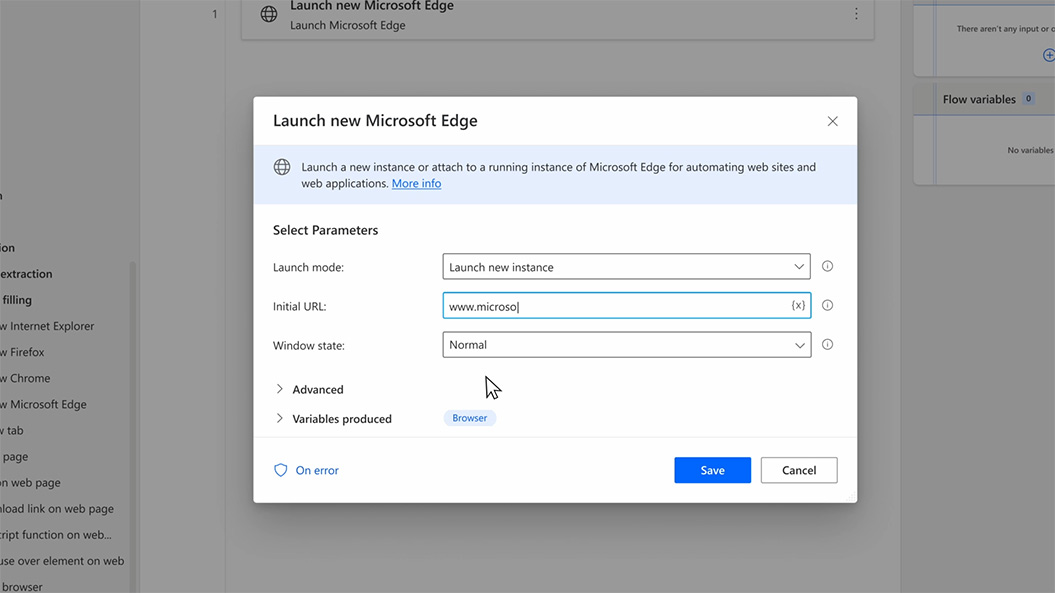Add a variable with the plus icon
Screen dimensions: 1055x593
tap(1049, 55)
